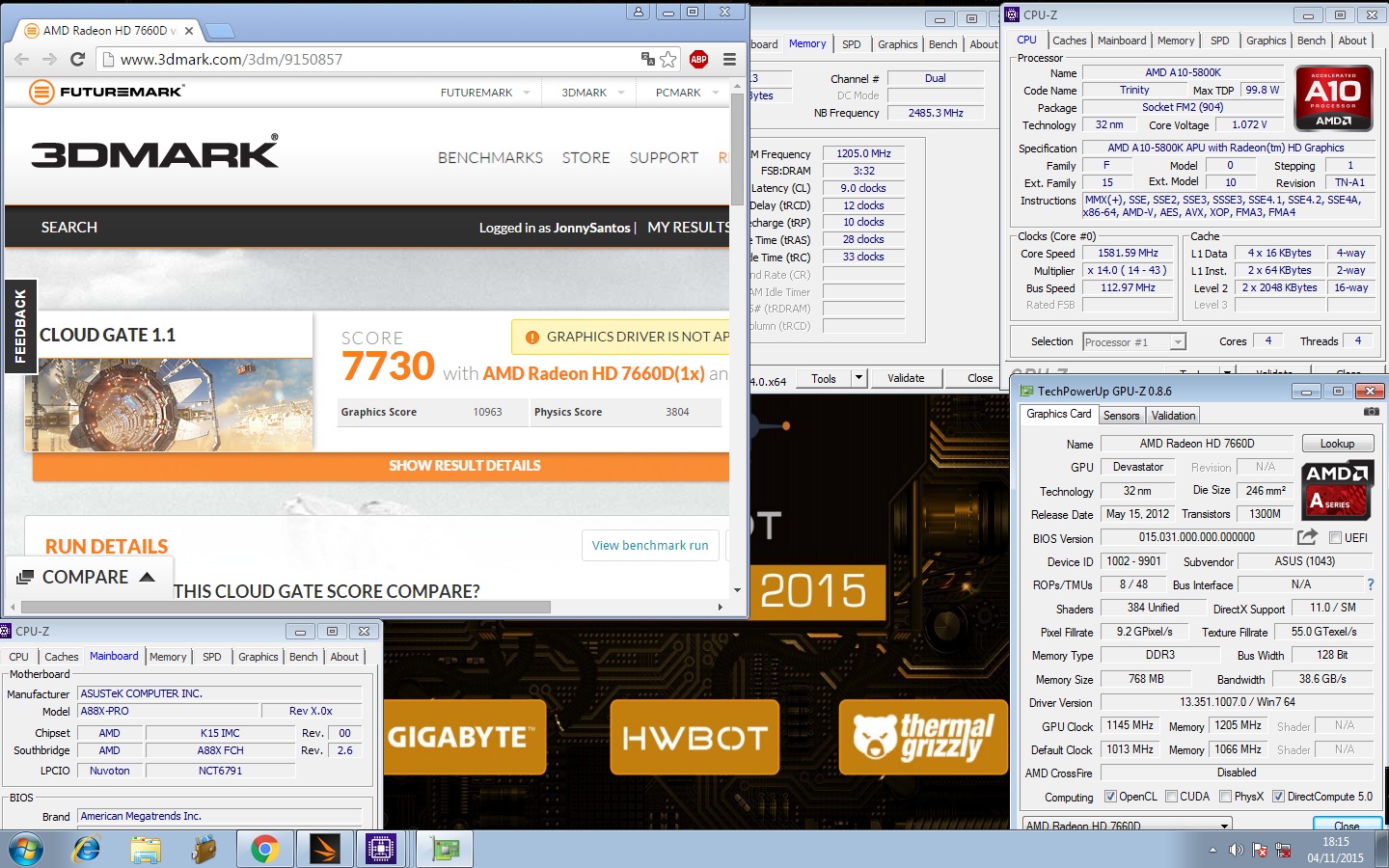This screenshot has height=868, width=1389.
Task: Click the SEARCH field on 3DMark
Action: (69, 228)
